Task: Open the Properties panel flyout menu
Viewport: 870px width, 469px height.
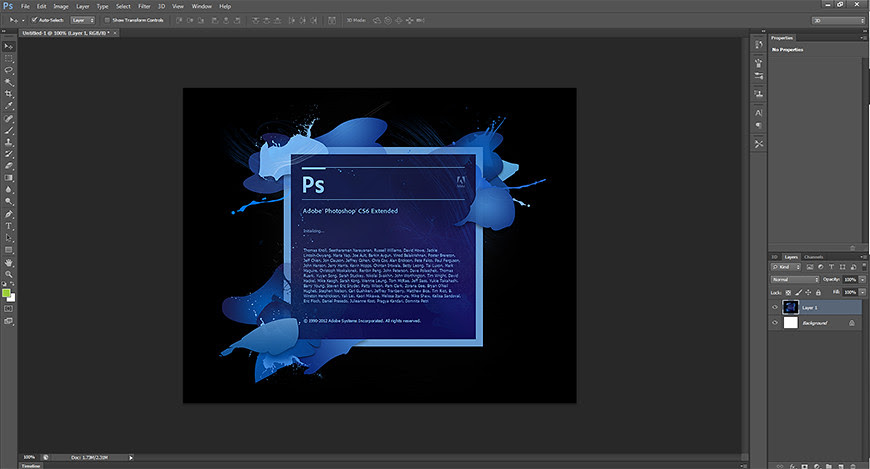Action: (x=863, y=38)
